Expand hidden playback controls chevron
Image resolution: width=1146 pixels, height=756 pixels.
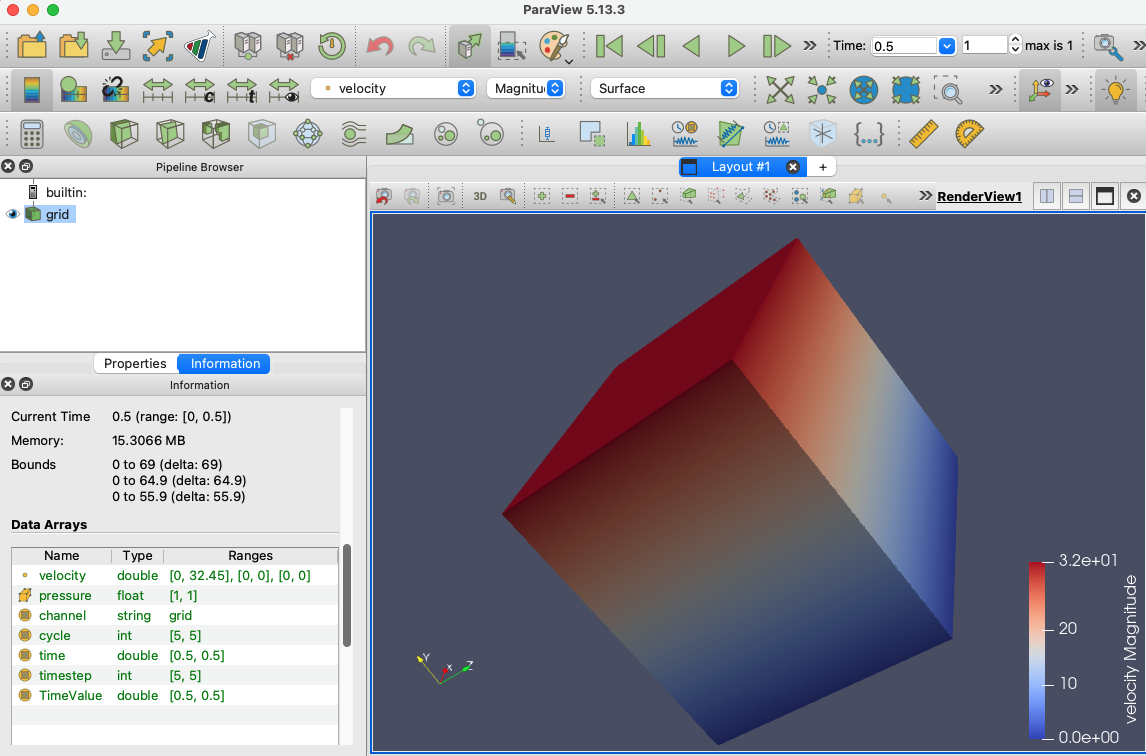point(809,45)
